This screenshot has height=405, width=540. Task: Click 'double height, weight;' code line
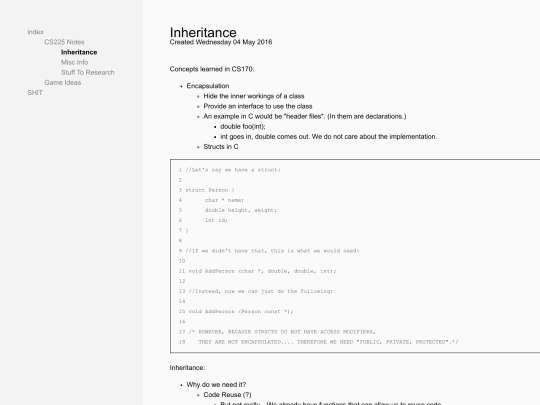click(241, 210)
